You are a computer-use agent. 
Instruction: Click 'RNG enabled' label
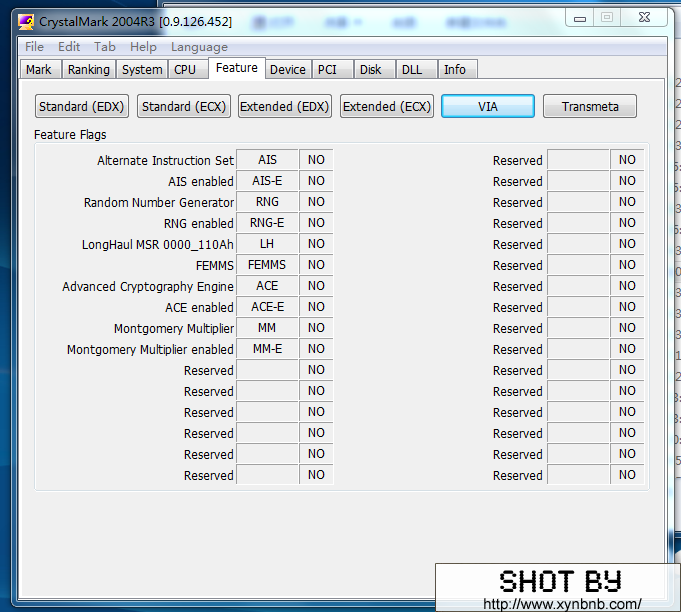[x=199, y=224]
